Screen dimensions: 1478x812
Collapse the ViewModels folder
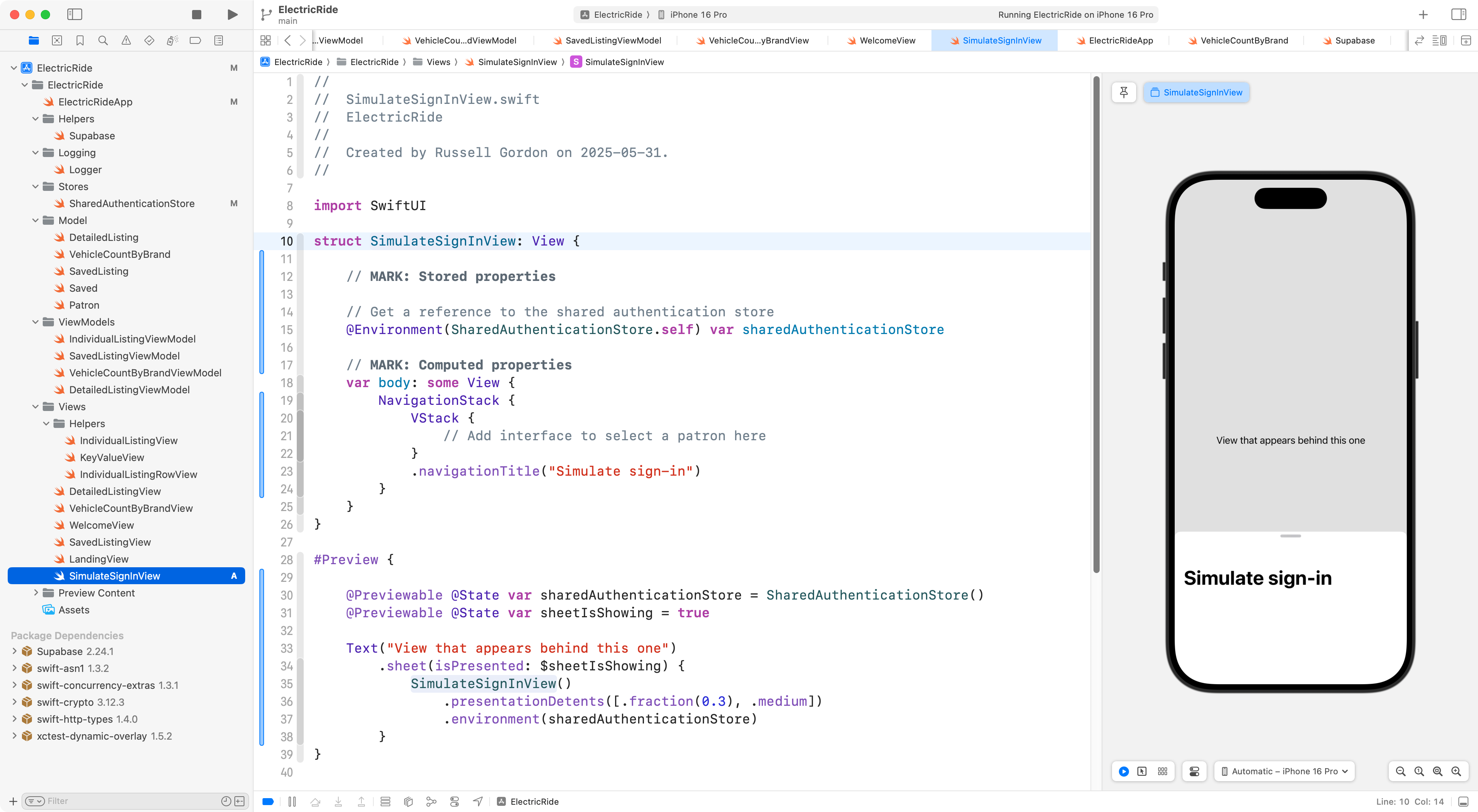(x=35, y=322)
